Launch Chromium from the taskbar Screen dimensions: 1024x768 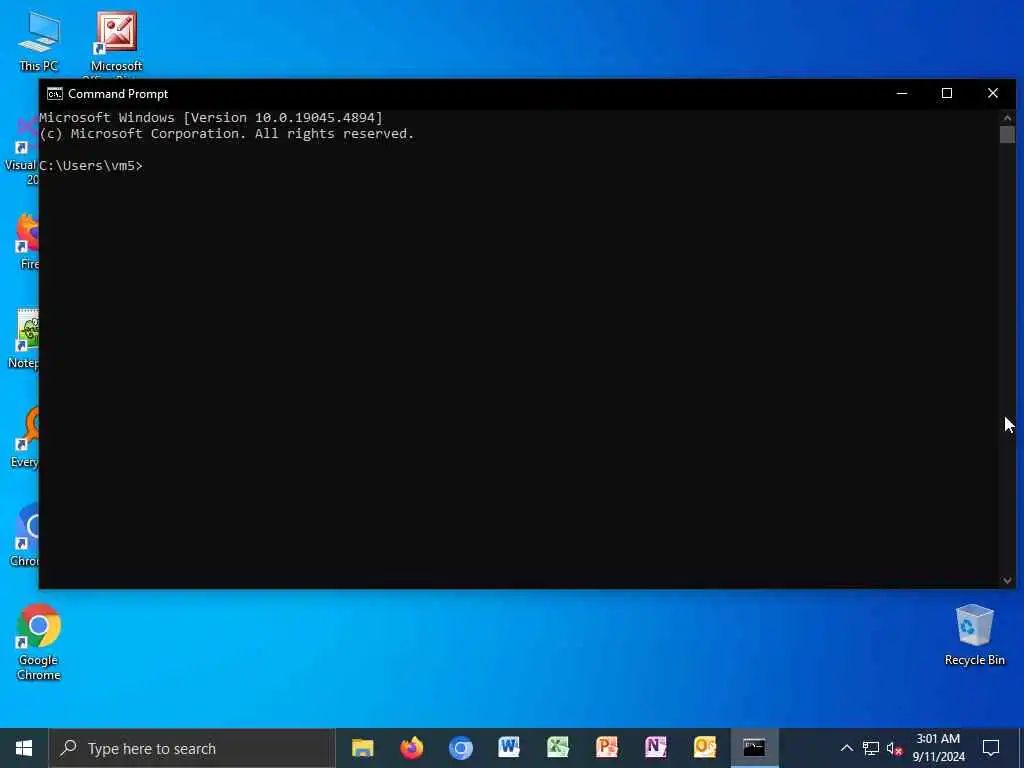[460, 748]
